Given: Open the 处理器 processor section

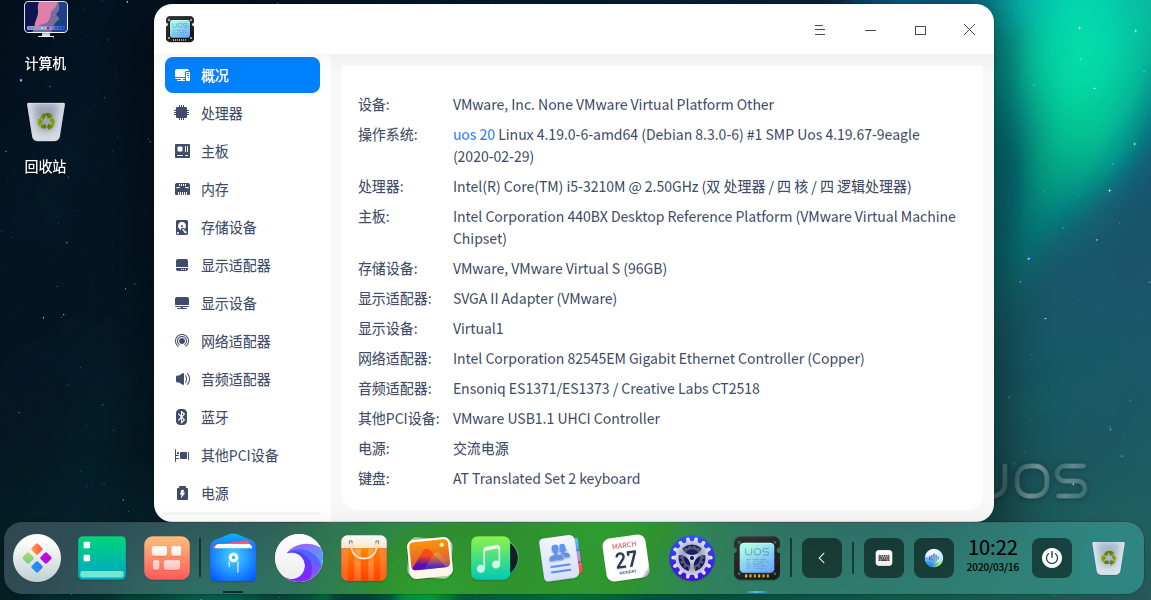Looking at the screenshot, I should tap(242, 113).
